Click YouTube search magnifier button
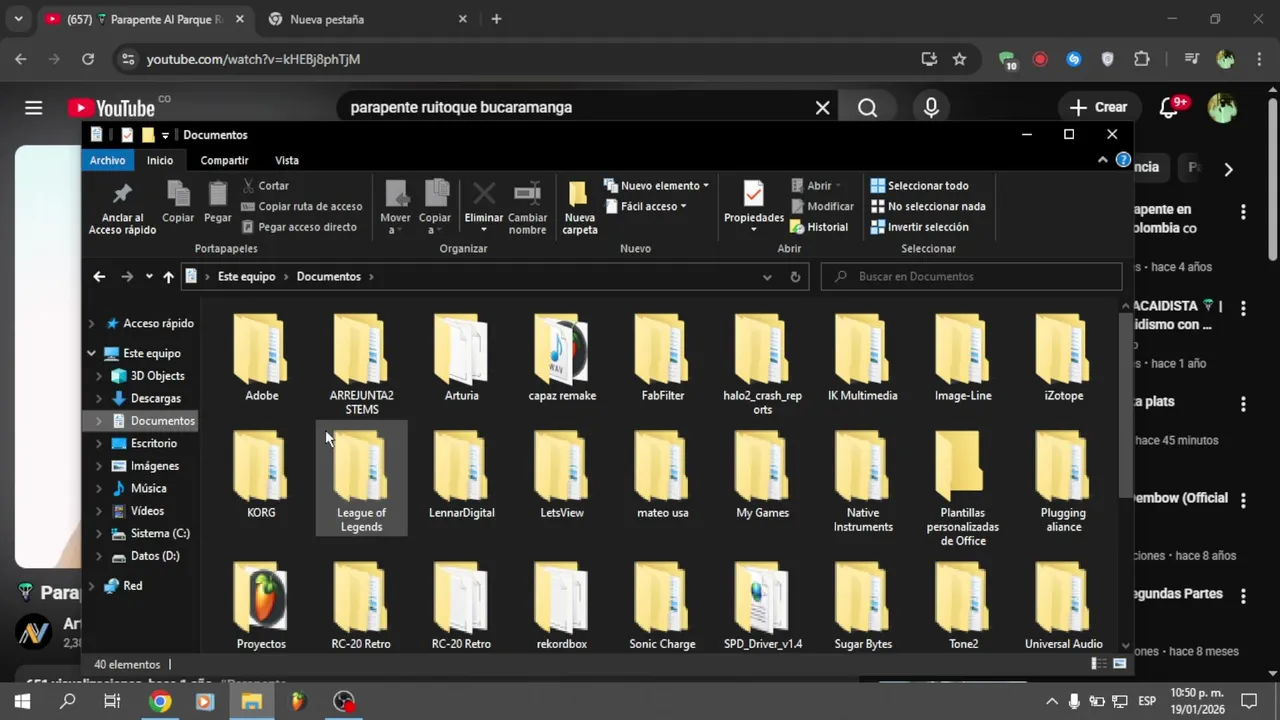 [867, 107]
